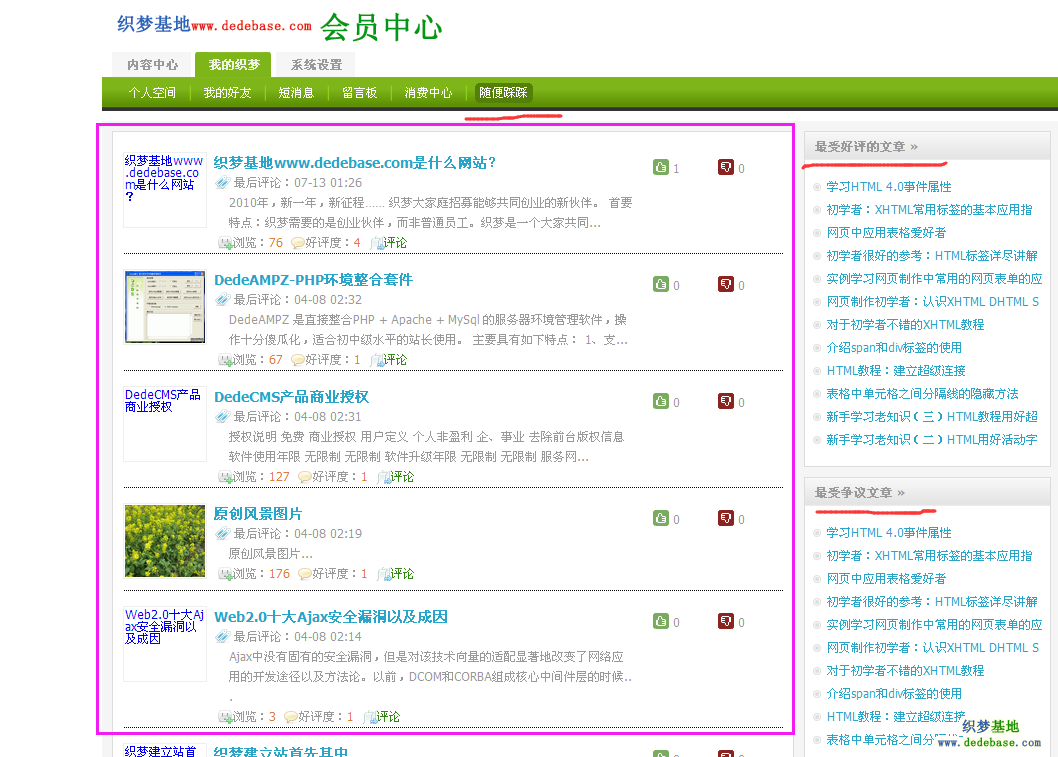Open 新手学习老知识（三）HTML教程用好超 link
This screenshot has height=757, width=1058.
pos(932,417)
